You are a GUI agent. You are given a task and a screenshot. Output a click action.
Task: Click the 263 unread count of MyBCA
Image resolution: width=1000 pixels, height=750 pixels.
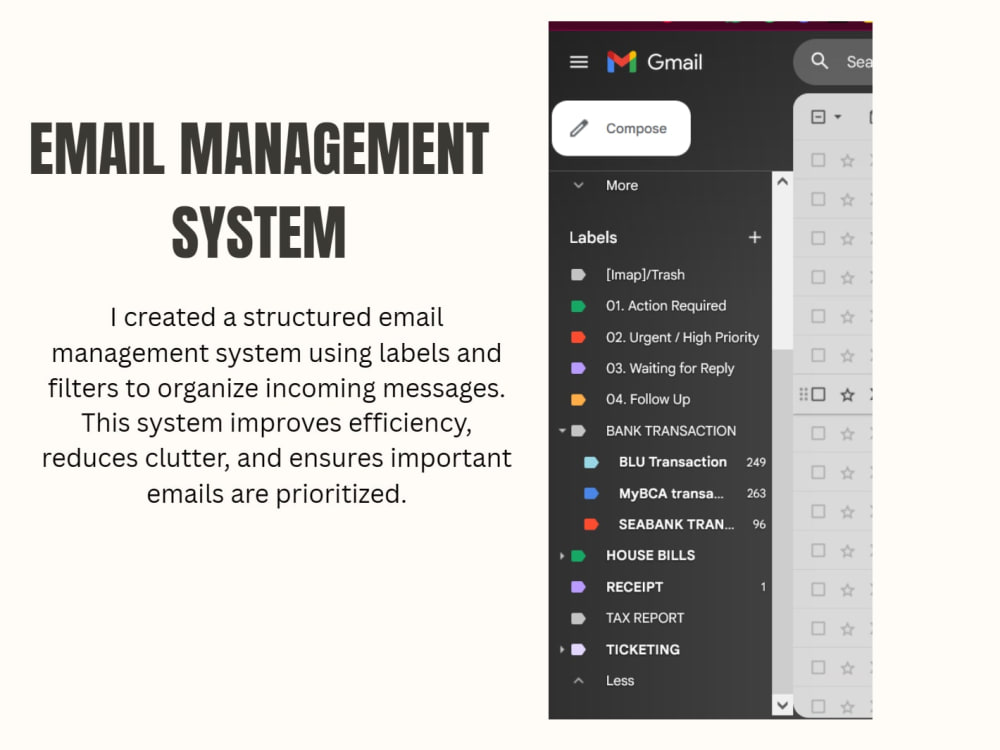(756, 493)
